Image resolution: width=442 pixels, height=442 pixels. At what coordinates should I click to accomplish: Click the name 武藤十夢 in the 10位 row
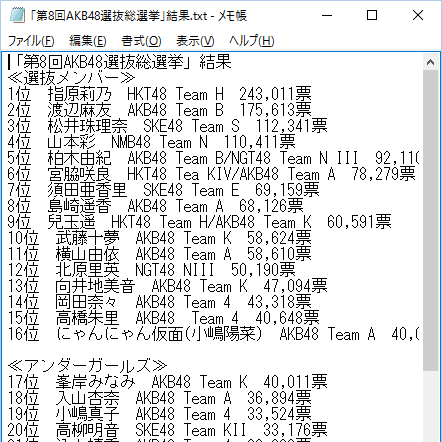tap(87, 238)
